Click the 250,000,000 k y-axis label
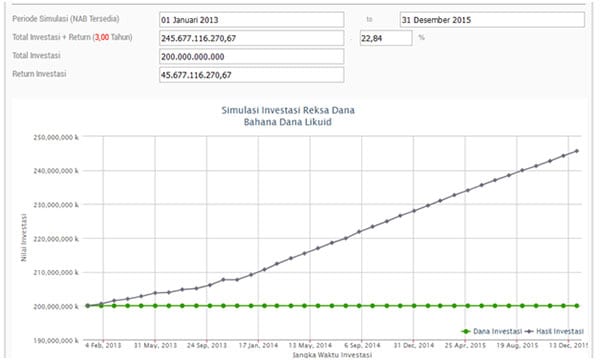Viewport: 600px width, 360px height. [56, 137]
